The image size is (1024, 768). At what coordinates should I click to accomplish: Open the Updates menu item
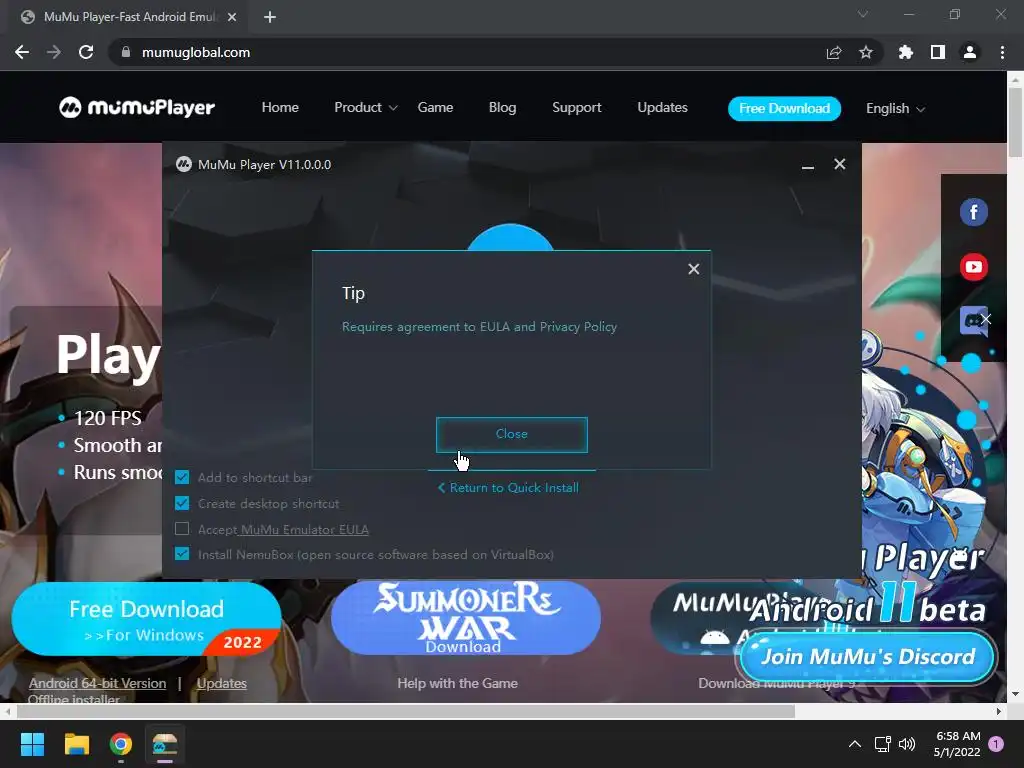pyautogui.click(x=662, y=108)
